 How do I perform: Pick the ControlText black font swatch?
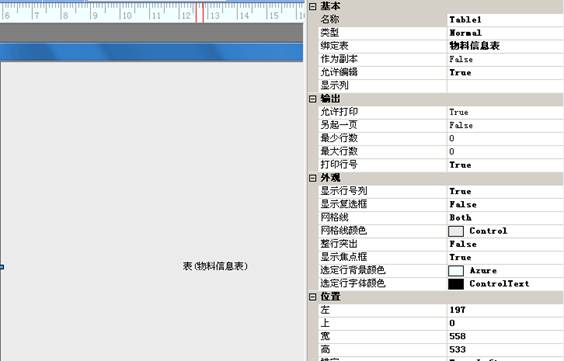(x=456, y=284)
